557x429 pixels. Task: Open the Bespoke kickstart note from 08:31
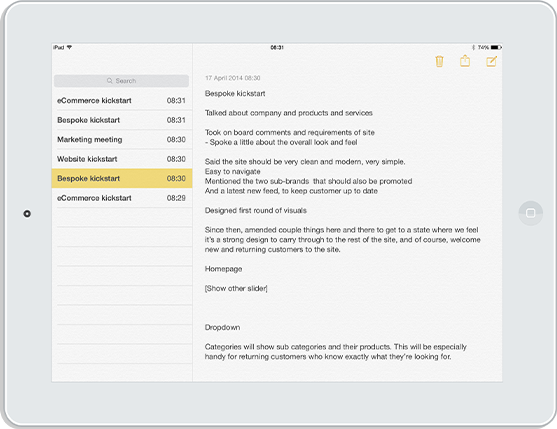click(122, 120)
